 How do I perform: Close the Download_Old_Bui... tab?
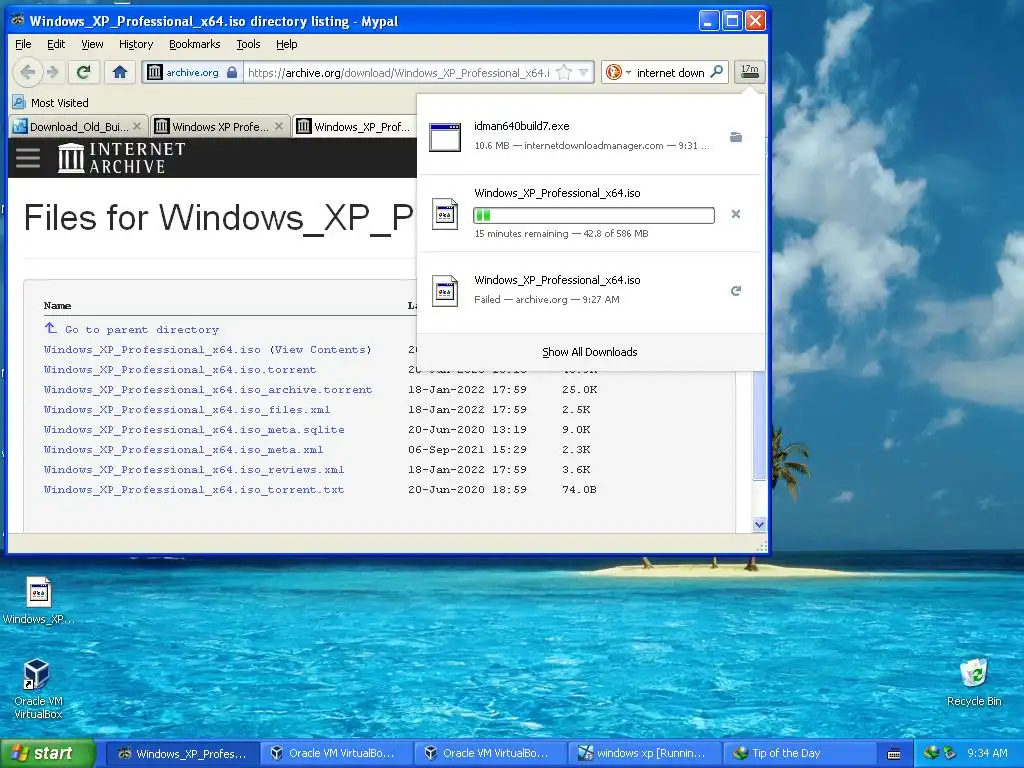(x=136, y=126)
